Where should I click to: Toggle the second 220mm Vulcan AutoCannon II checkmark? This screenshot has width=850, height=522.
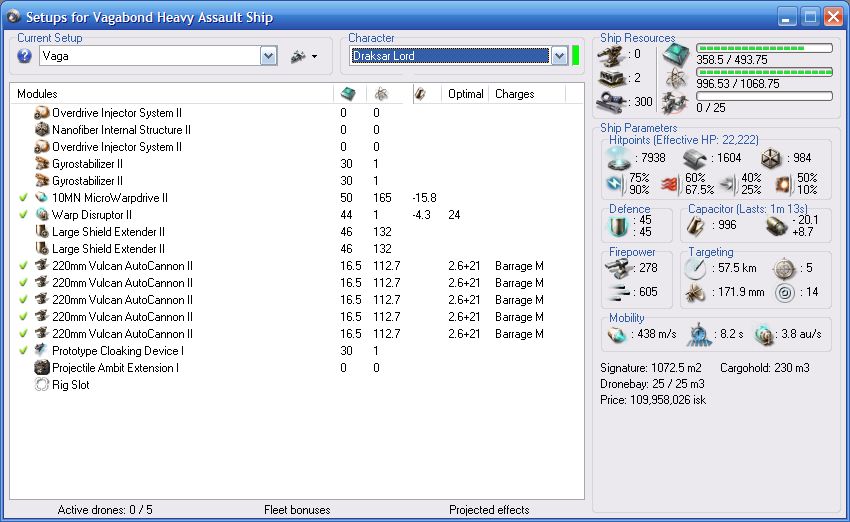[x=23, y=283]
